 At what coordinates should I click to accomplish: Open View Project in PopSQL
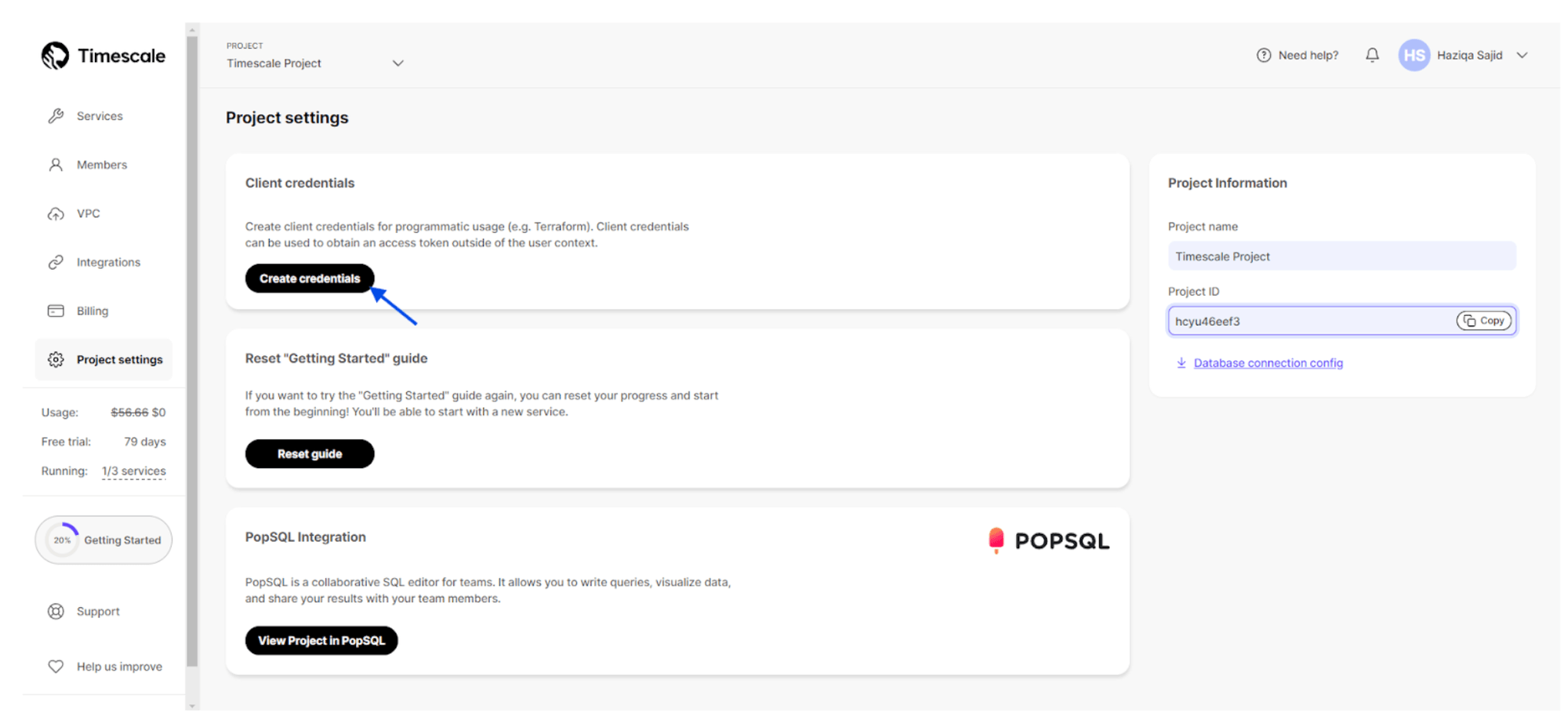tap(321, 640)
